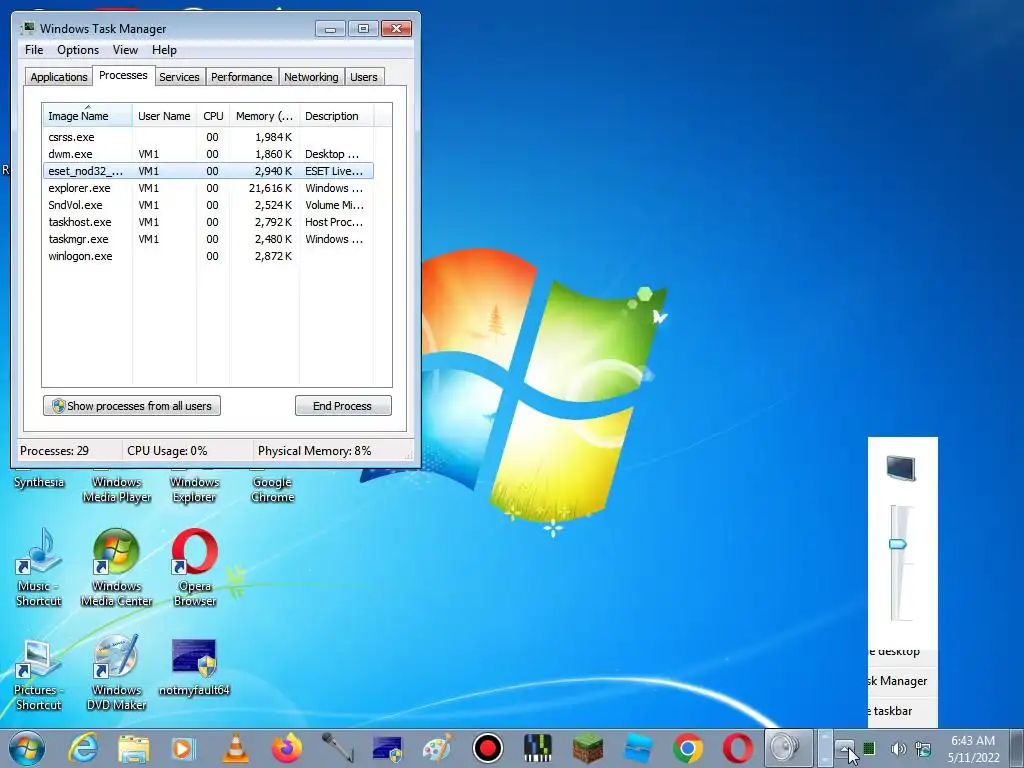This screenshot has width=1024, height=768.
Task: Launch Windows Media Player from the taskbar
Action: coord(184,748)
